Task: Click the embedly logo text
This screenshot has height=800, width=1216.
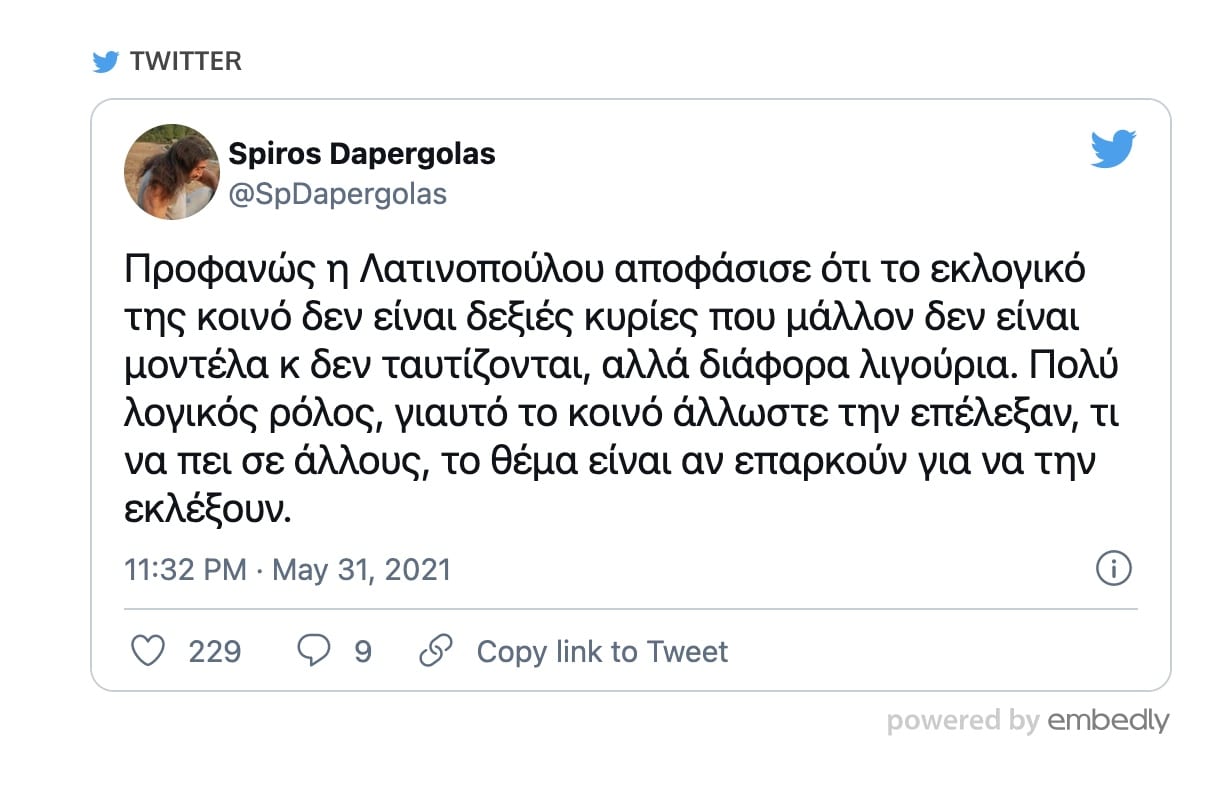Action: (1108, 720)
